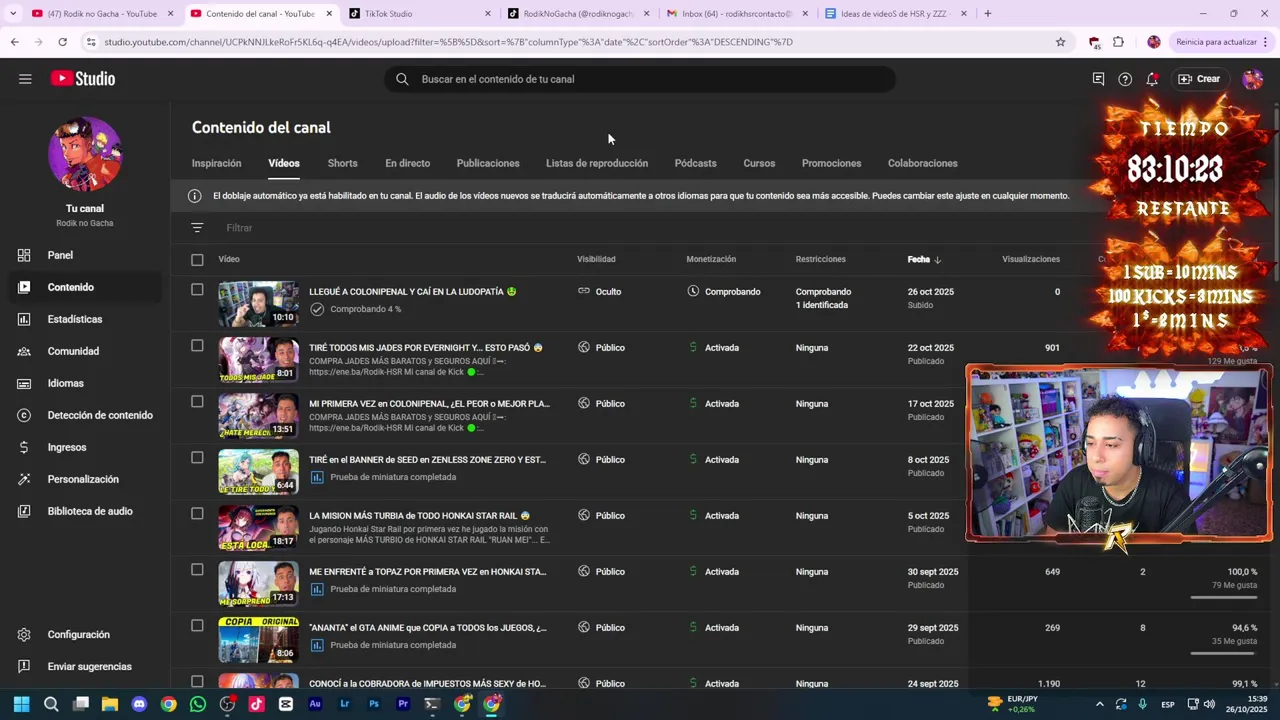The height and width of the screenshot is (720, 1280).
Task: Open Estadísticas in the sidebar
Action: click(85, 319)
